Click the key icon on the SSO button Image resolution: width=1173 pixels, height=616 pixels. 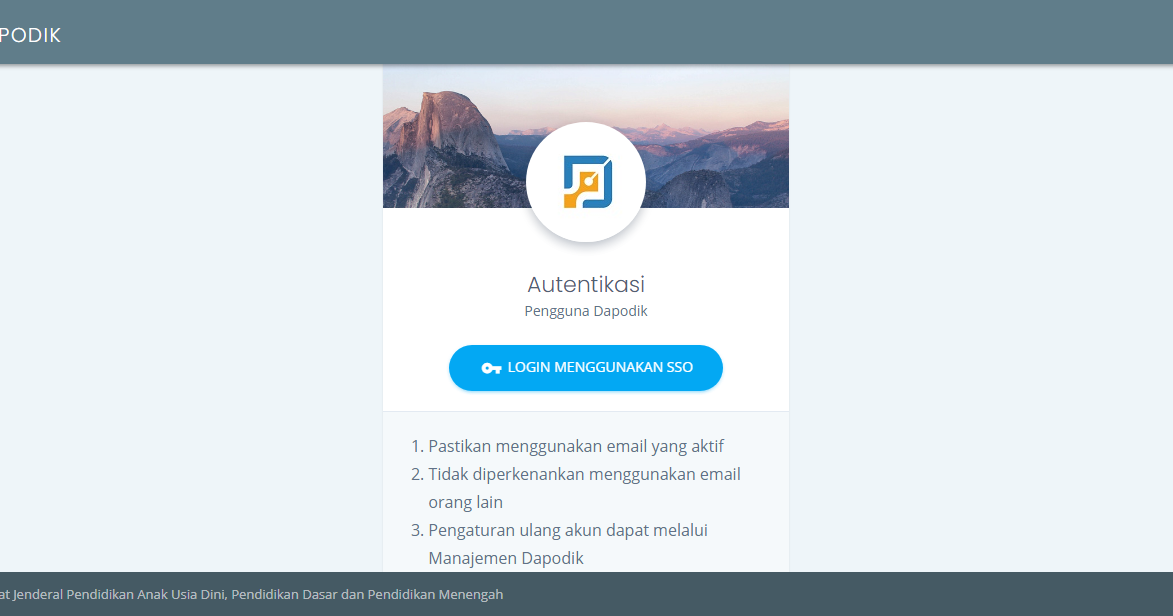[491, 368]
